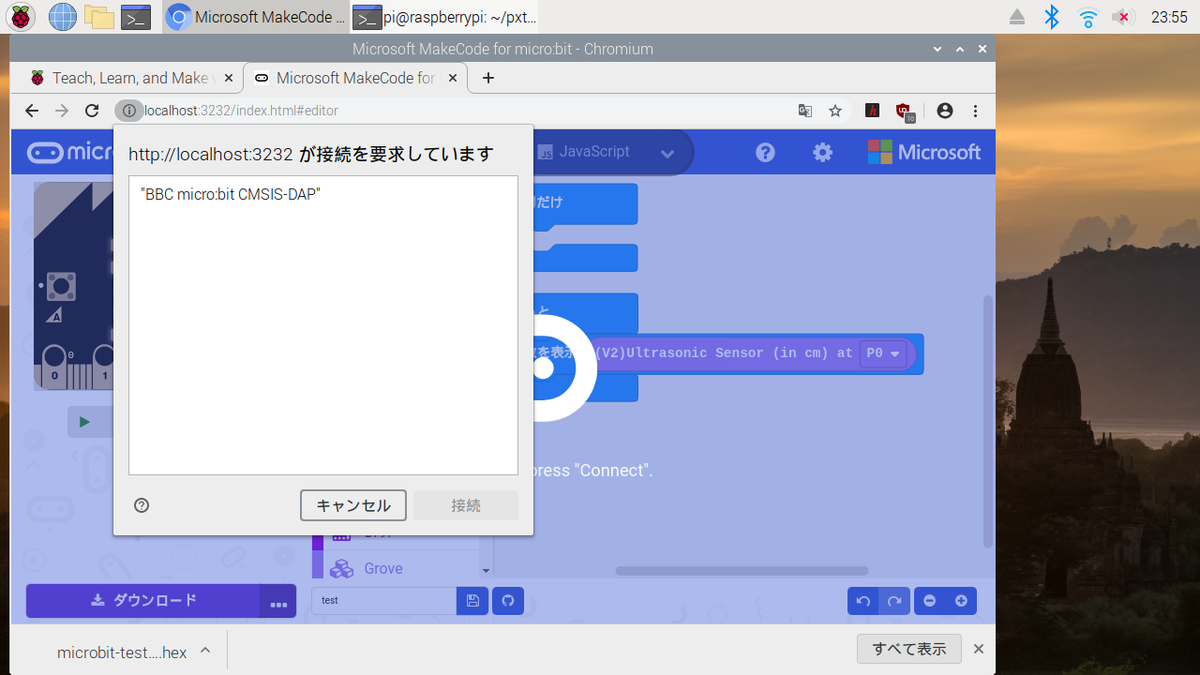Click the 接続 button
This screenshot has width=1200, height=675.
pos(466,505)
